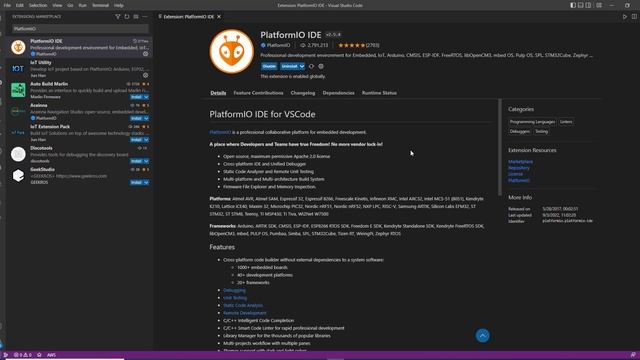Toggle bottom panel layout icon

coord(580,5)
